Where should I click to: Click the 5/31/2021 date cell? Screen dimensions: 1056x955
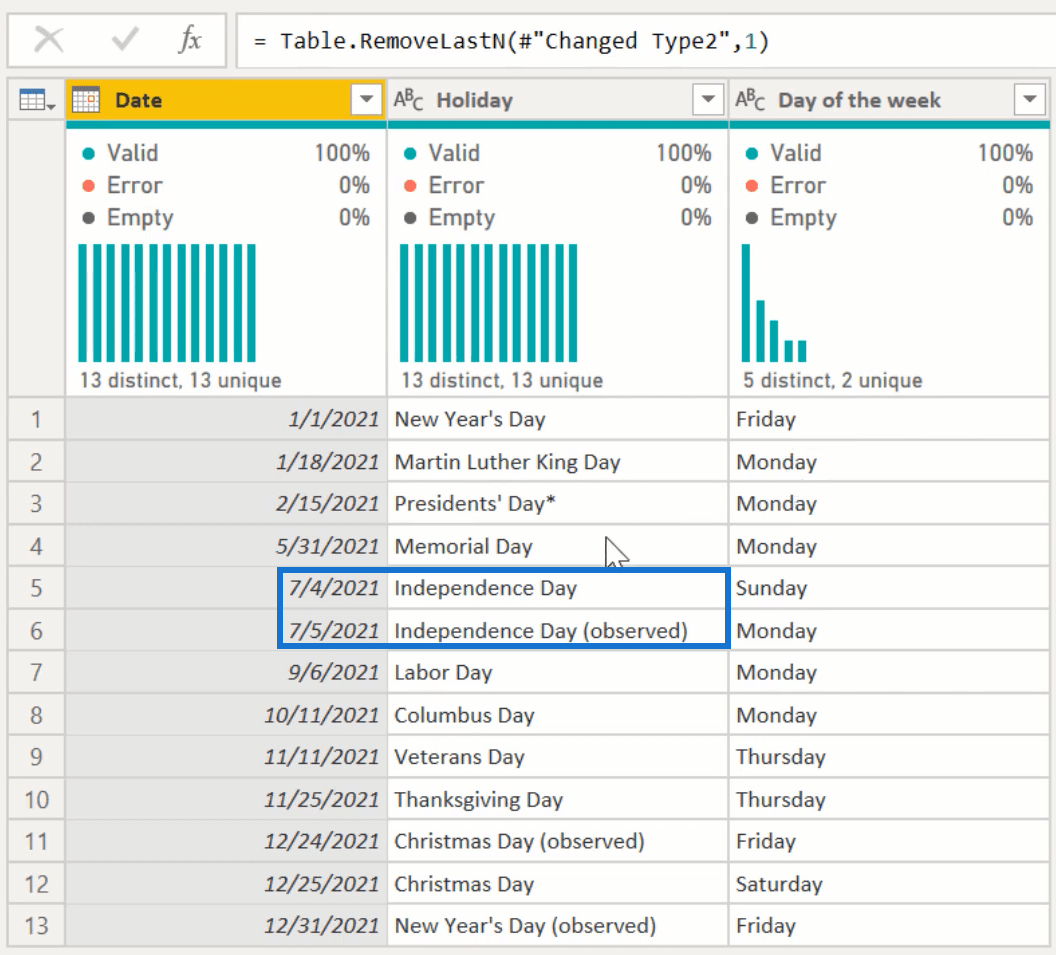(x=226, y=546)
